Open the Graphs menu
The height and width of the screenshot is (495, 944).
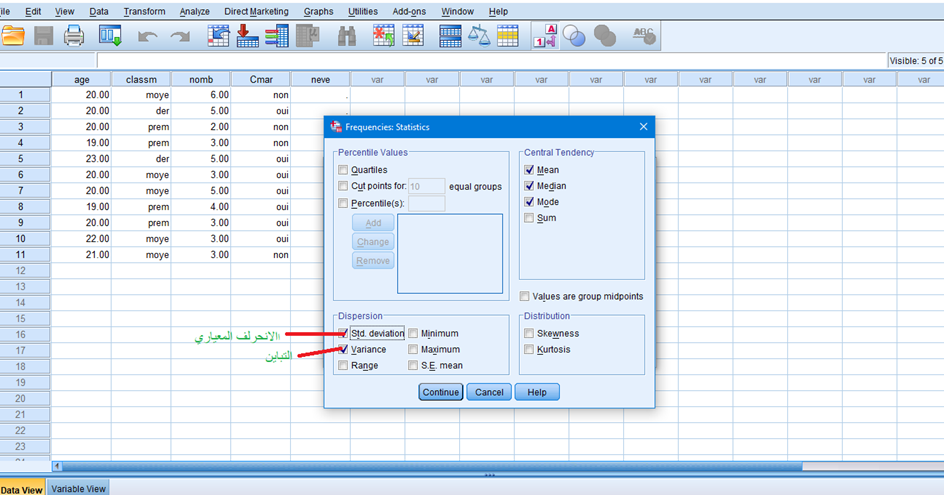(318, 11)
